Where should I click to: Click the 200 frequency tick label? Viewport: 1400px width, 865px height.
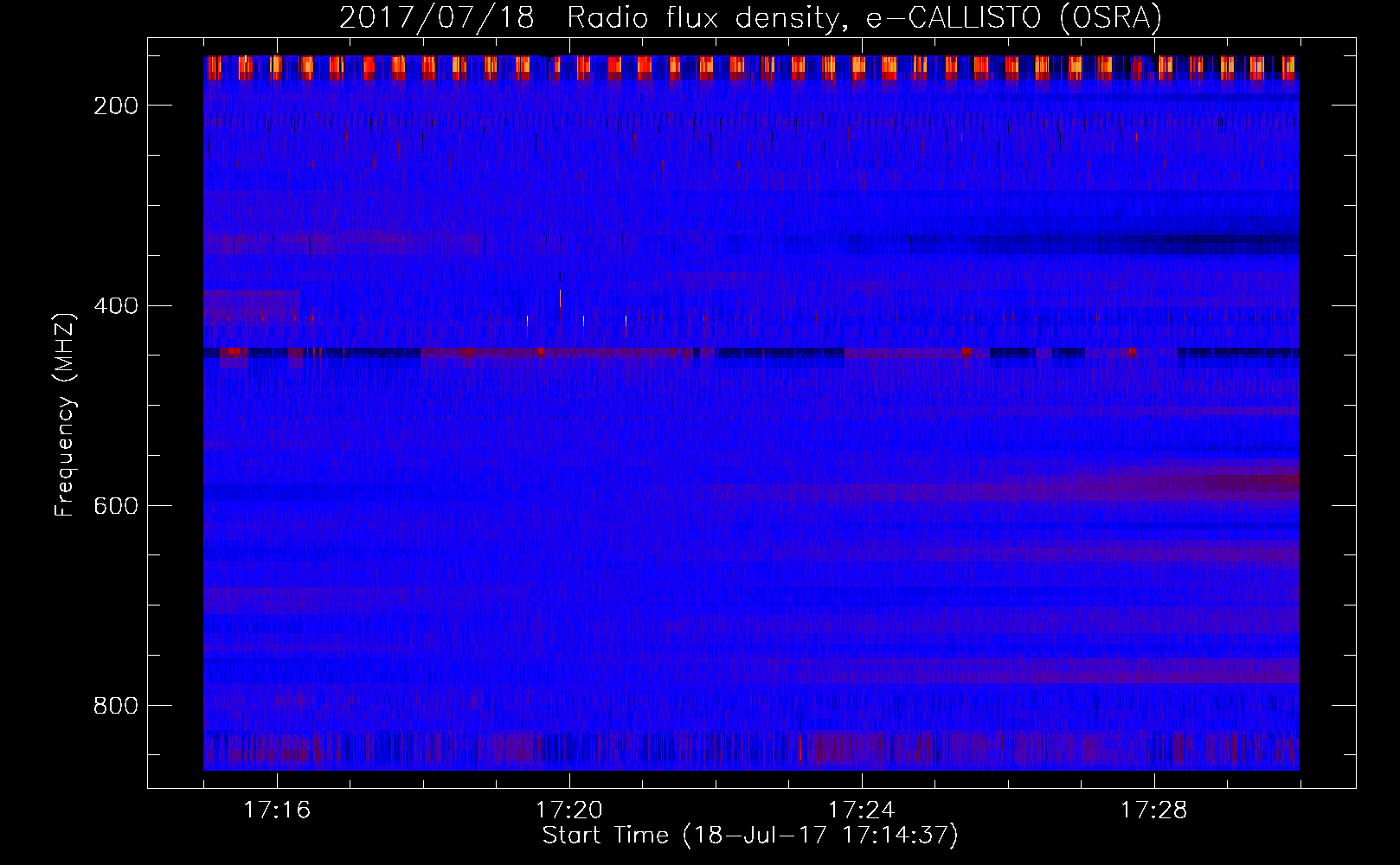[x=115, y=106]
